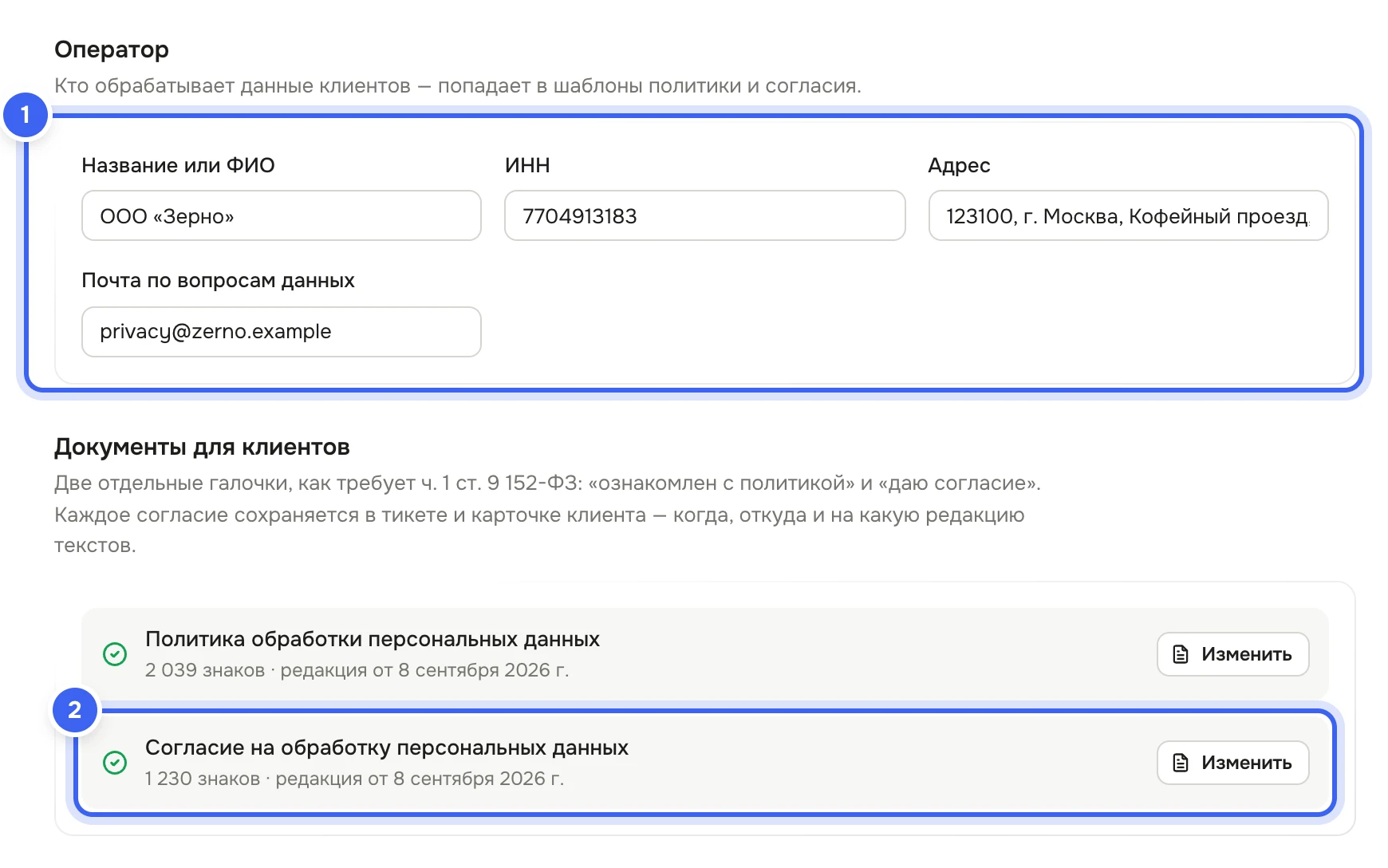Click into the ИНН field showing 7704913183
The image size is (1388, 868).
(705, 215)
